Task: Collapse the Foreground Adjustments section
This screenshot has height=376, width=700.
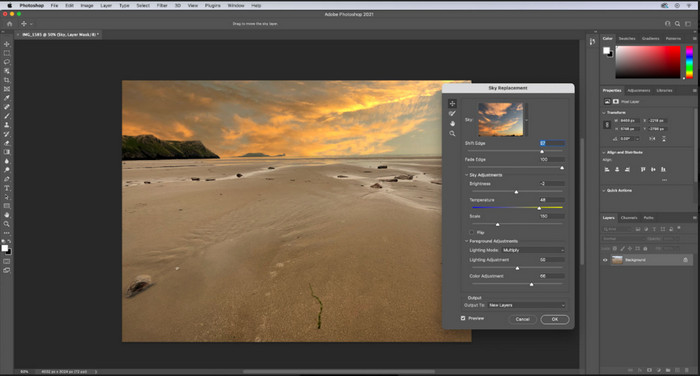Action: [467, 241]
